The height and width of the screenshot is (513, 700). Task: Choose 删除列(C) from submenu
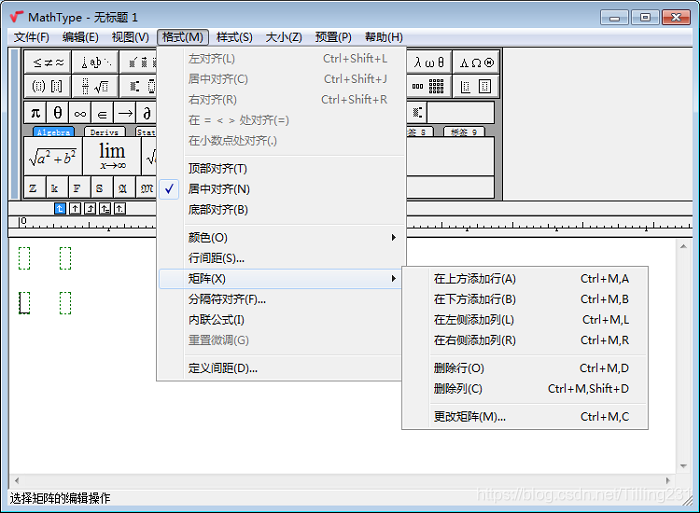click(x=525, y=389)
